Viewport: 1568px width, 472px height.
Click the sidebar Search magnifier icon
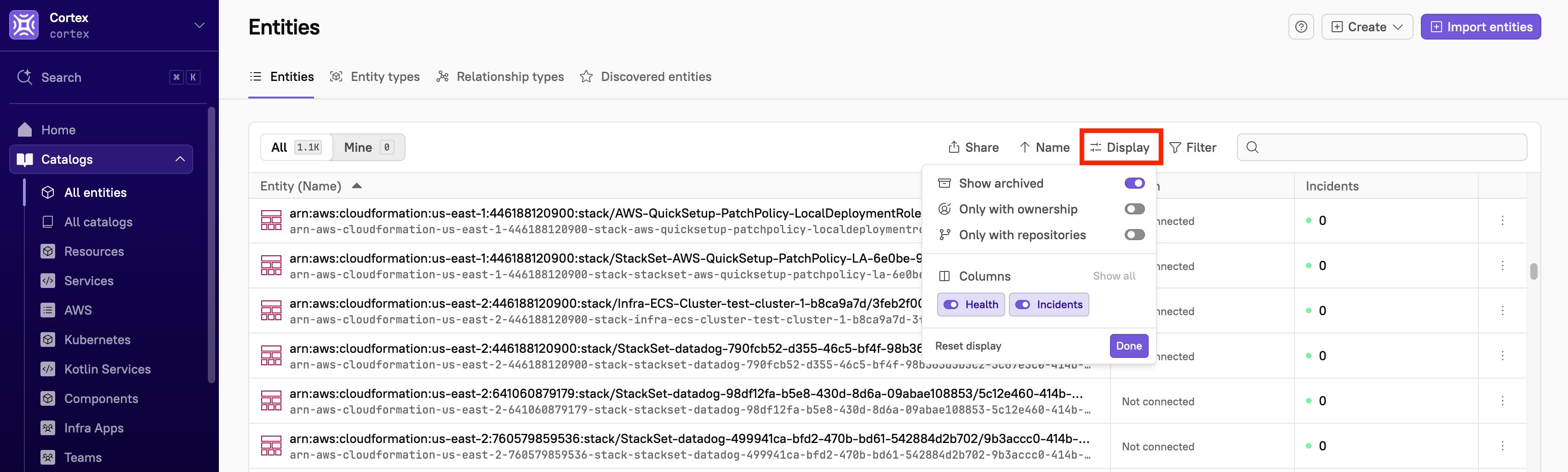click(x=24, y=77)
